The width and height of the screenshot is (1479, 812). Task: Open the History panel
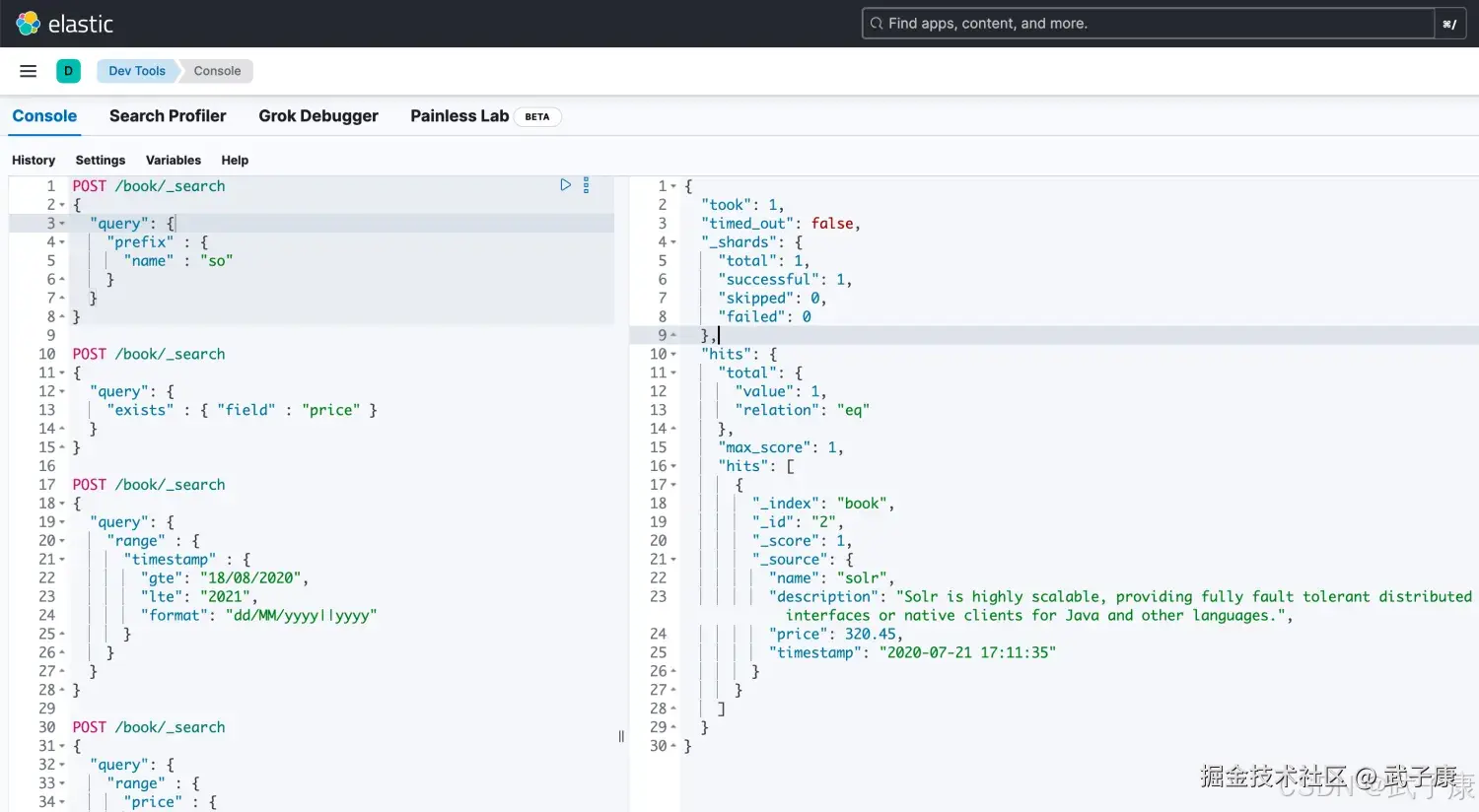[x=34, y=161]
